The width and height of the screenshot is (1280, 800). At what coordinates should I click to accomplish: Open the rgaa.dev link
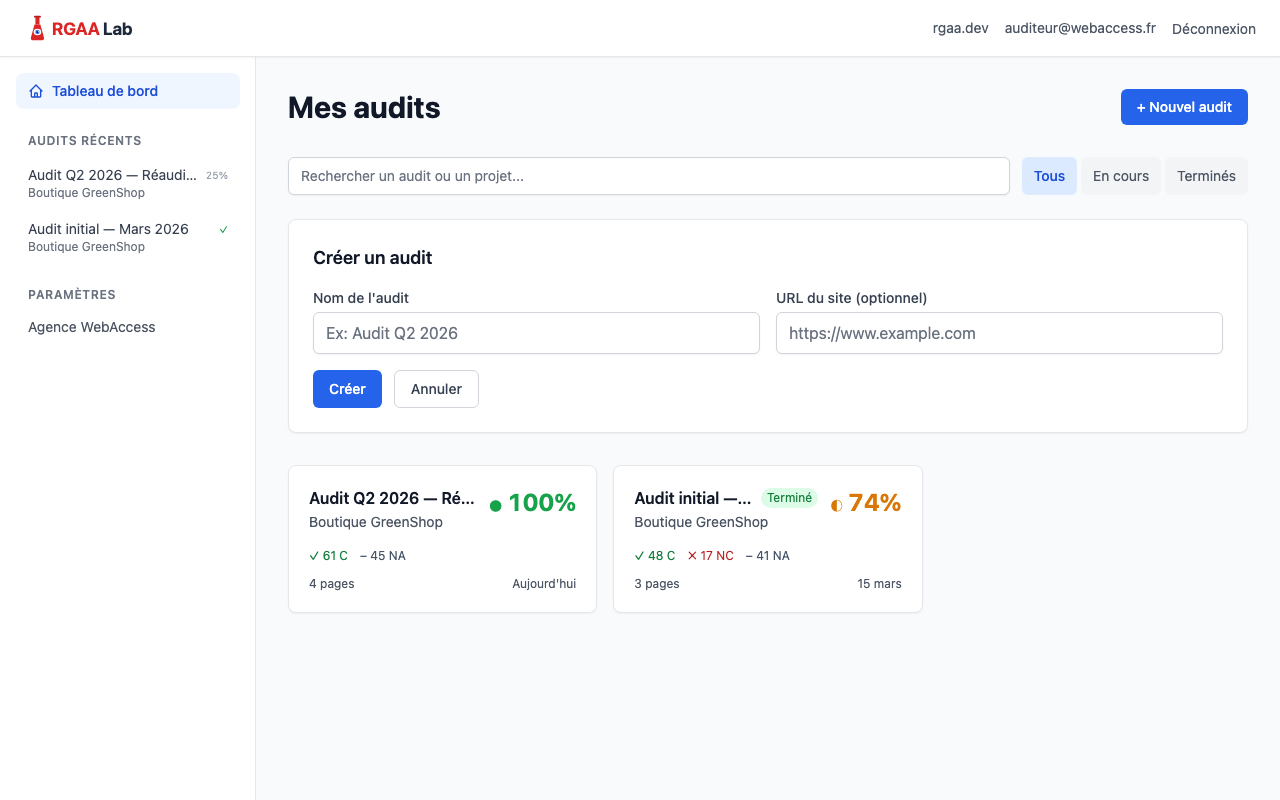(960, 28)
